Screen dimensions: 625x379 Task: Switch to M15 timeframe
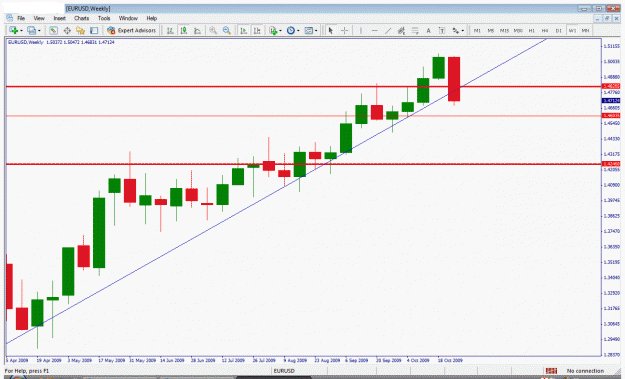click(504, 30)
